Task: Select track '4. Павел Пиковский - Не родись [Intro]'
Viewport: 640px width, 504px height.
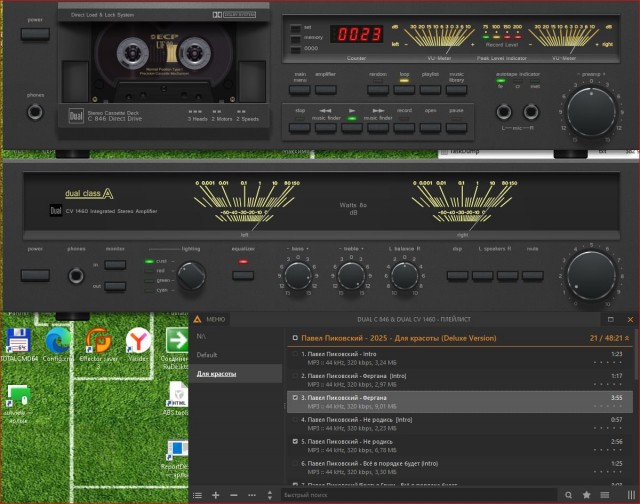Action: (x=460, y=424)
